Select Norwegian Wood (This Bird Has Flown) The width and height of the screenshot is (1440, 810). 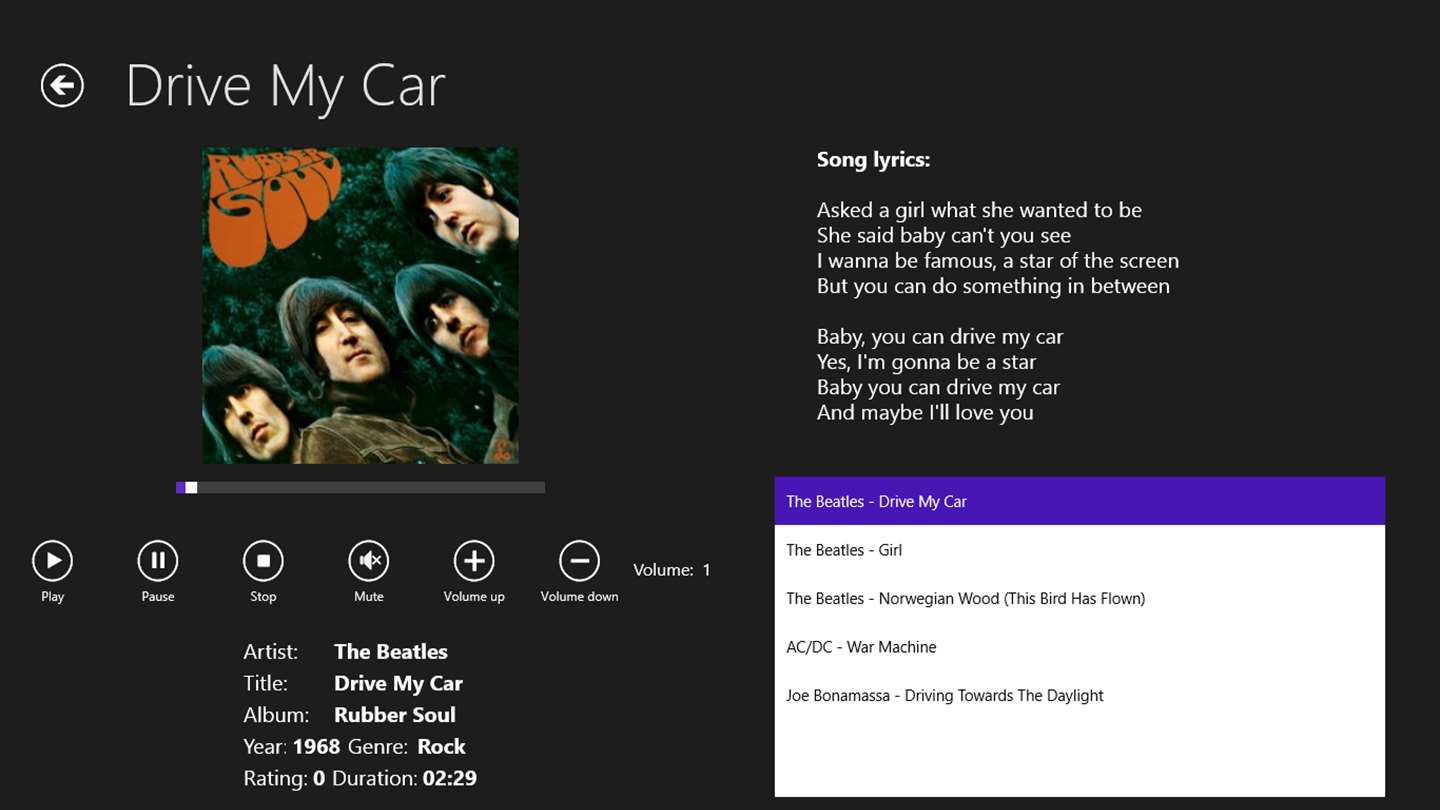click(965, 598)
